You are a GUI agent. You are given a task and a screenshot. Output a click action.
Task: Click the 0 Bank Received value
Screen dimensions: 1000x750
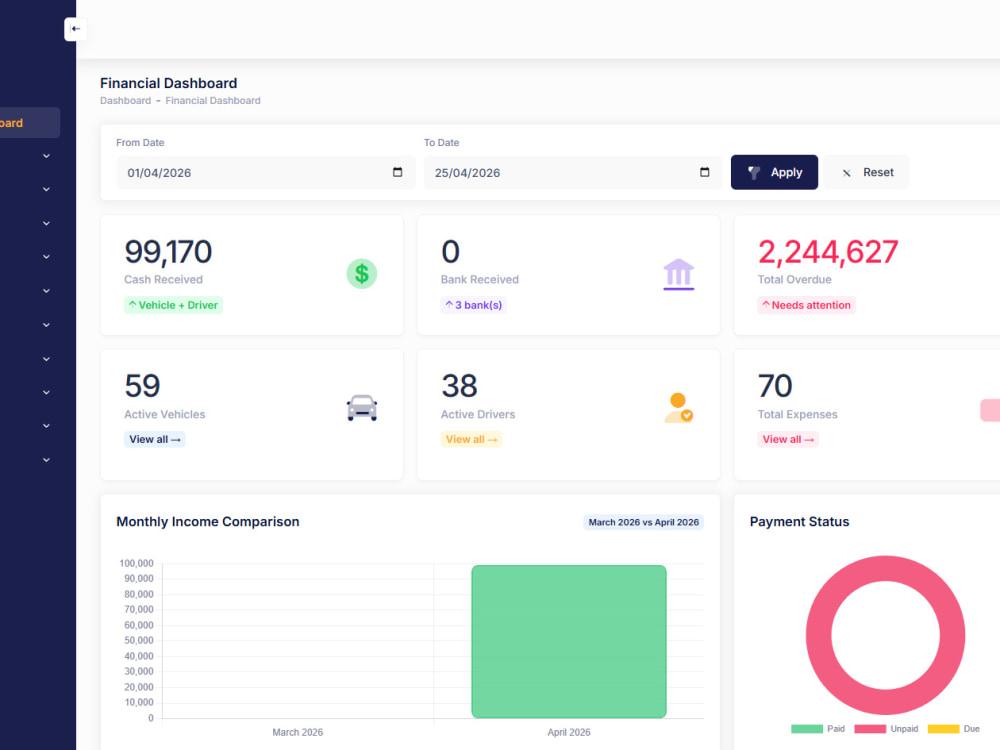pos(450,252)
